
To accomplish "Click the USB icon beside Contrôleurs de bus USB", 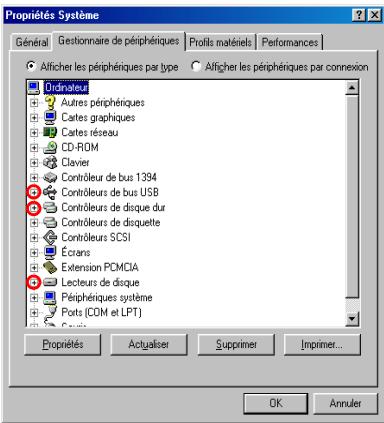I will pos(50,192).
